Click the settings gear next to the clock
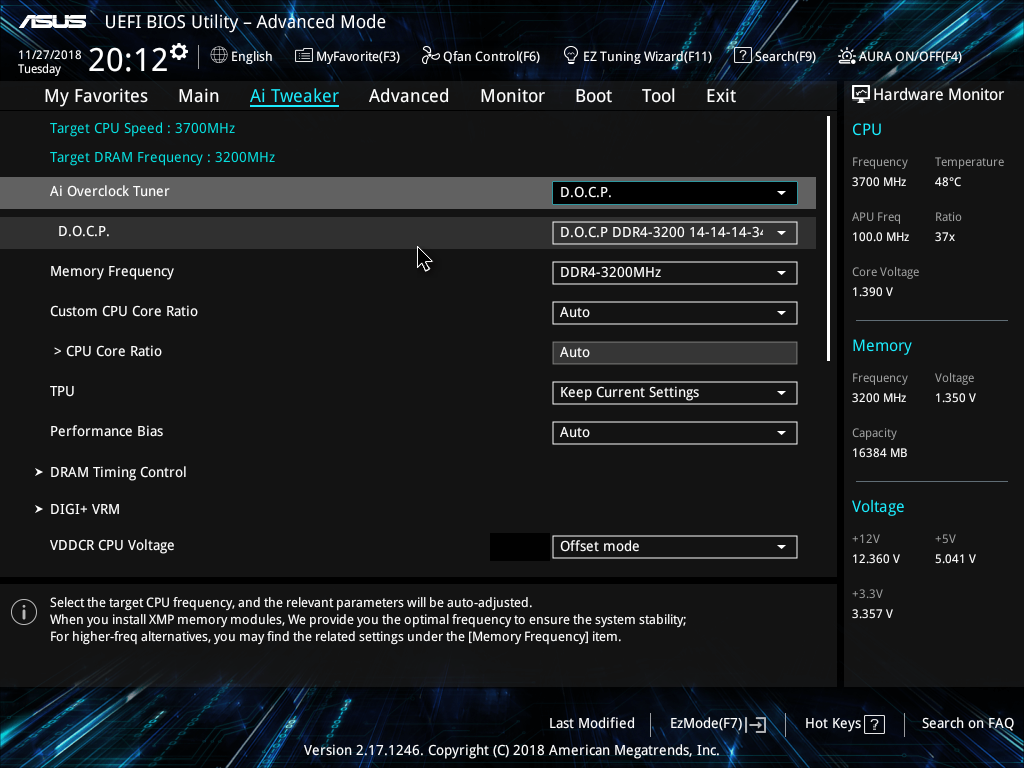 (x=179, y=52)
